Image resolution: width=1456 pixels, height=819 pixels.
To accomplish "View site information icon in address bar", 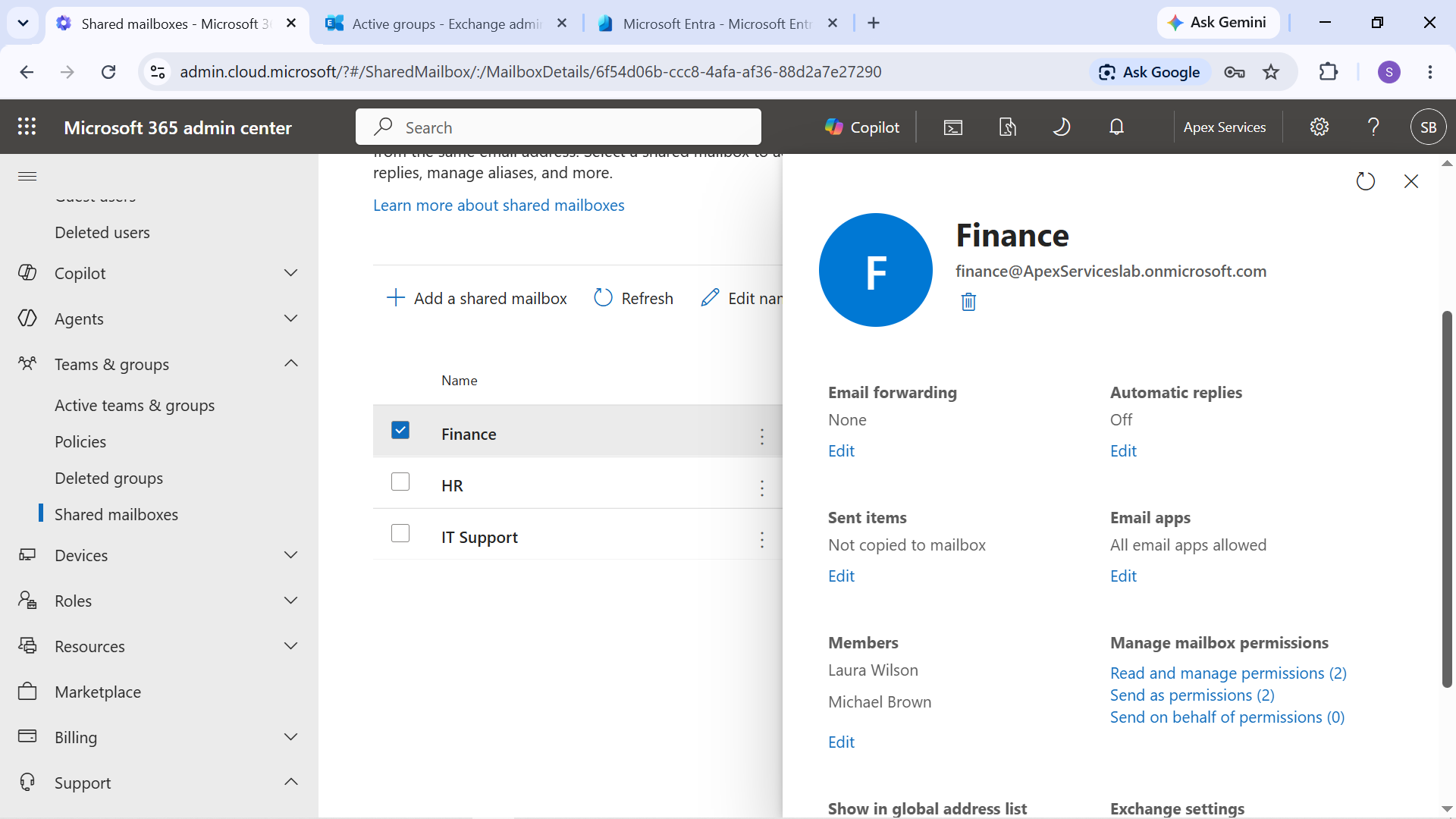I will click(x=158, y=72).
